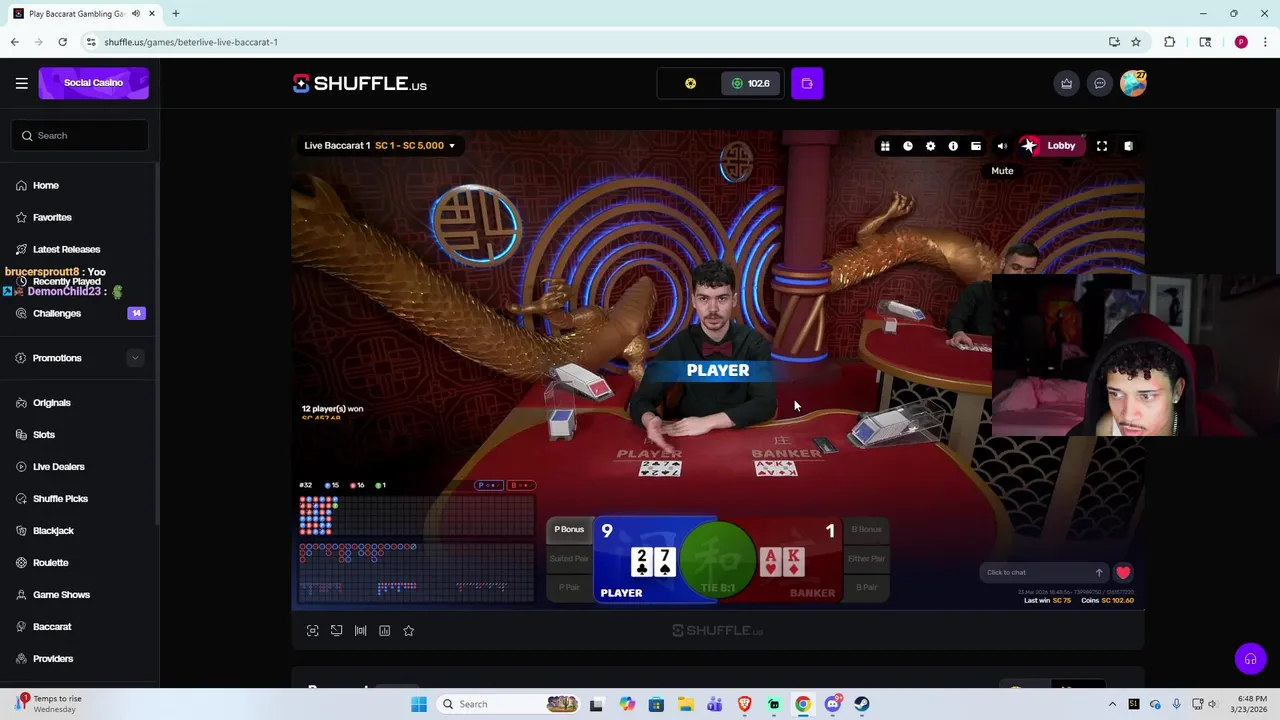This screenshot has width=1280, height=720.
Task: Open Favorites in sidebar
Action: pyautogui.click(x=52, y=217)
